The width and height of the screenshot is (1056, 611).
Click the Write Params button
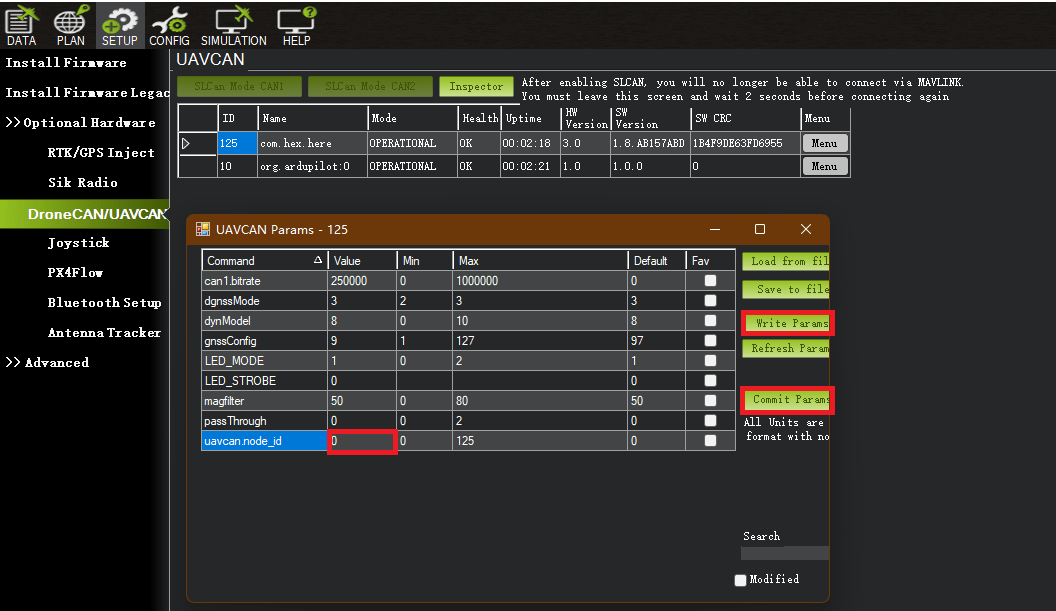pos(788,323)
